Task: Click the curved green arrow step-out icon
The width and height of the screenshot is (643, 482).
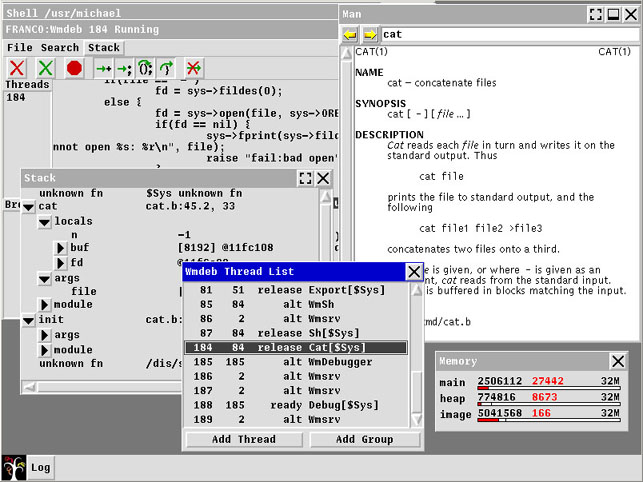Action: [x=167, y=68]
